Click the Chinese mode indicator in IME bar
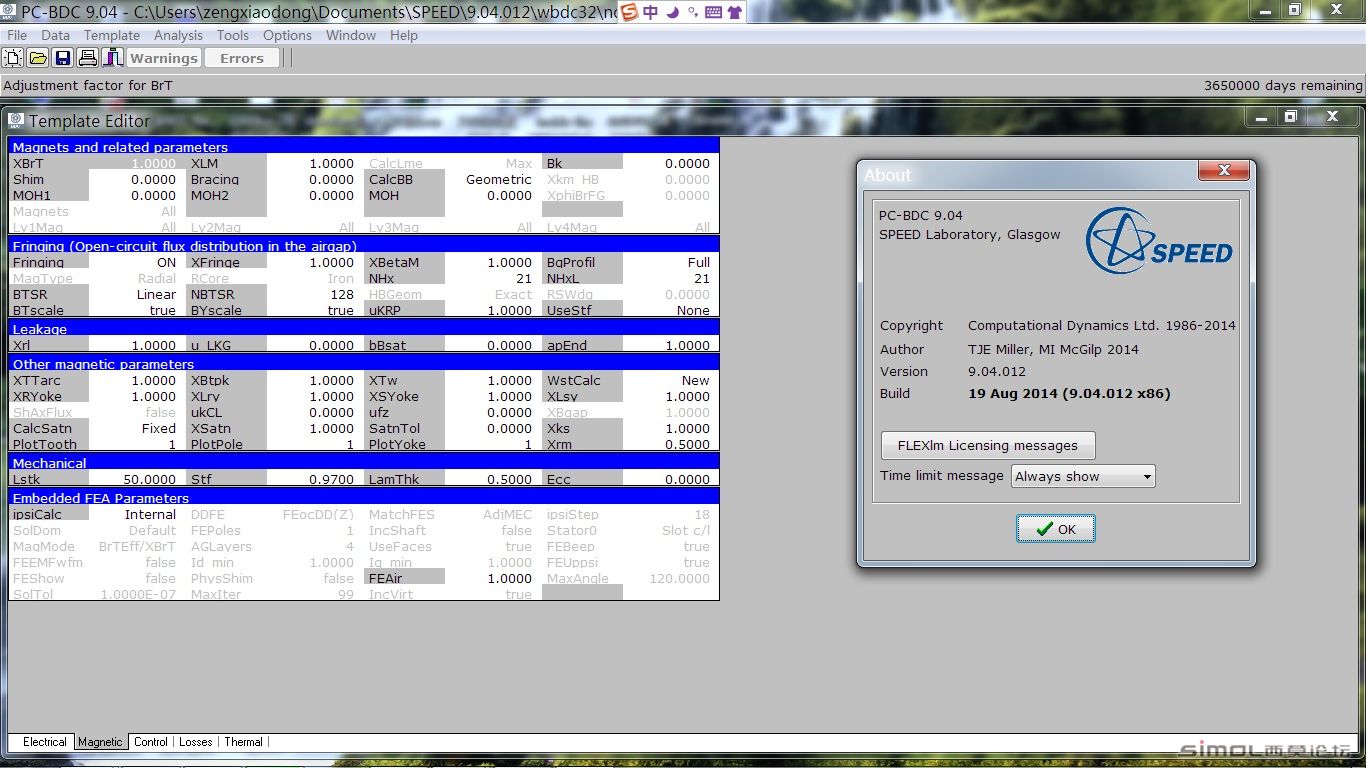The image size is (1366, 768). [x=651, y=12]
